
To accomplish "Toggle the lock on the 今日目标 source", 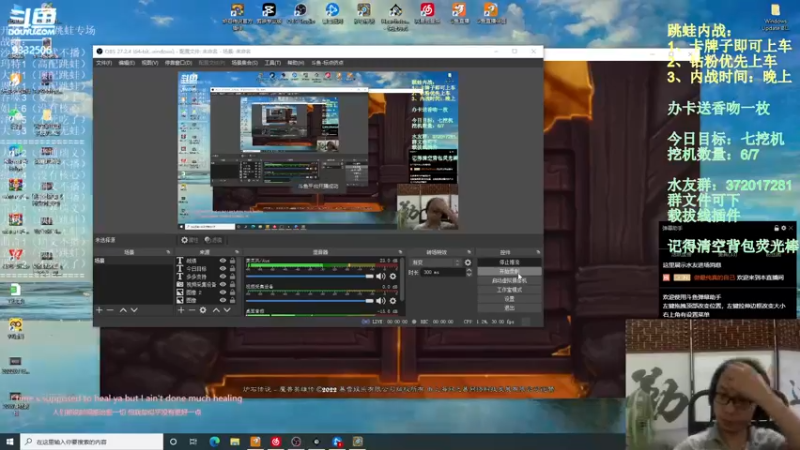I will pyautogui.click(x=233, y=268).
